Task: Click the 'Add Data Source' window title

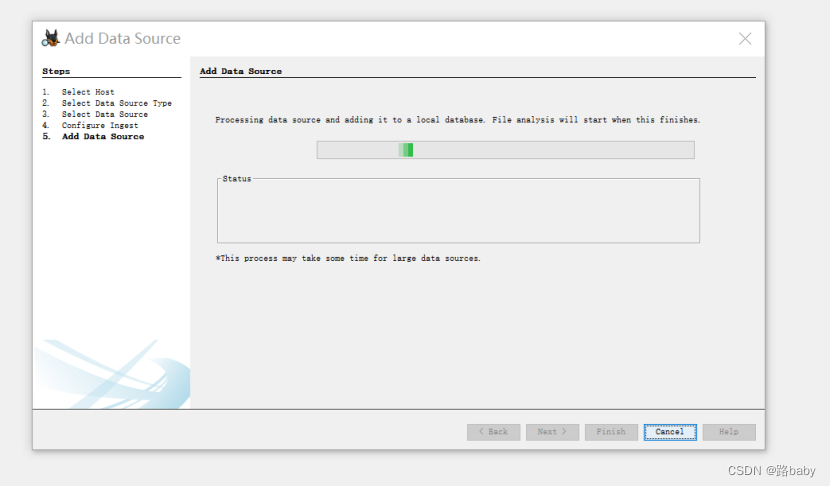Action: click(x=122, y=39)
